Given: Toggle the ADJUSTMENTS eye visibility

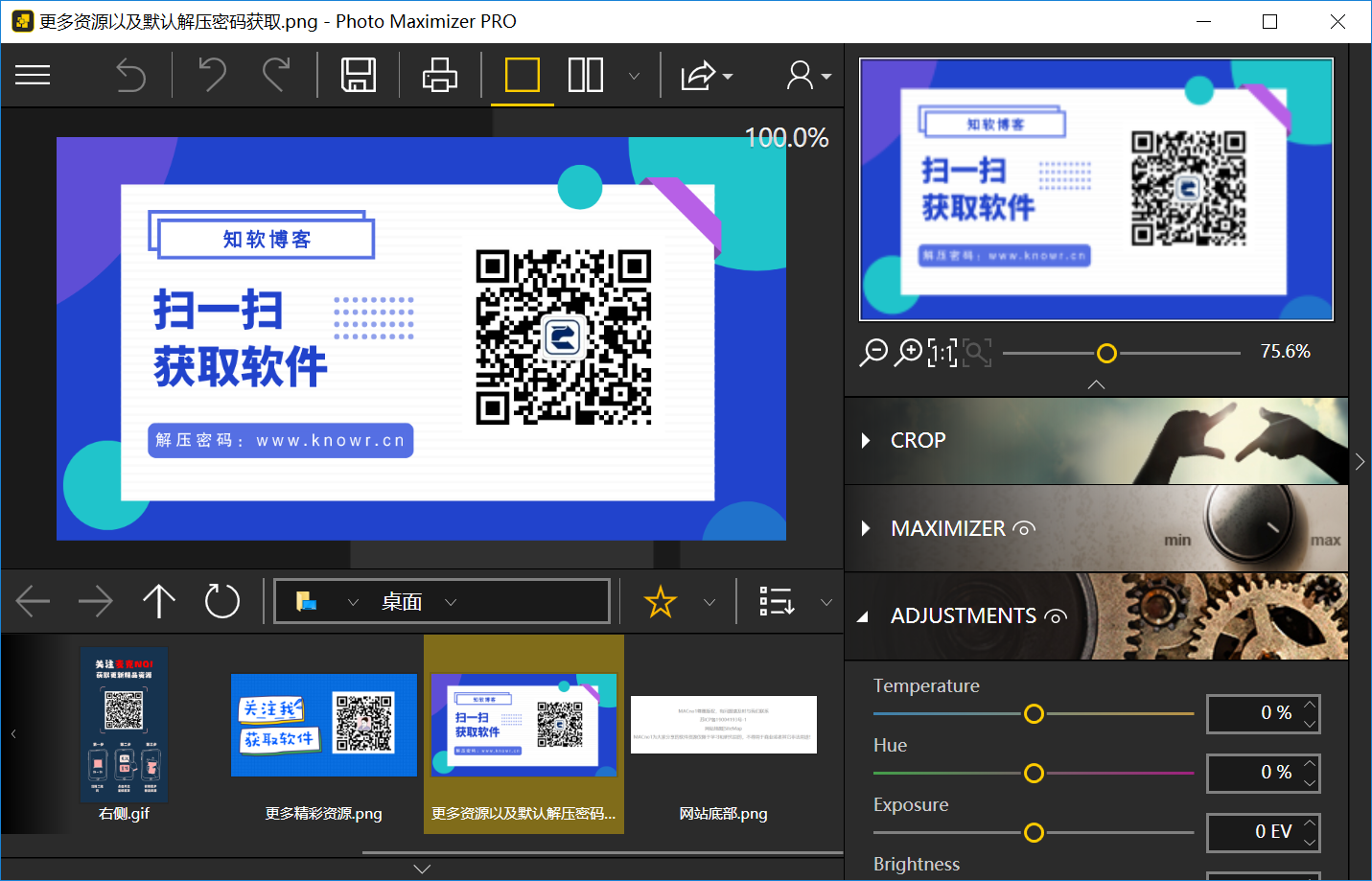Looking at the screenshot, I should pyautogui.click(x=1056, y=616).
